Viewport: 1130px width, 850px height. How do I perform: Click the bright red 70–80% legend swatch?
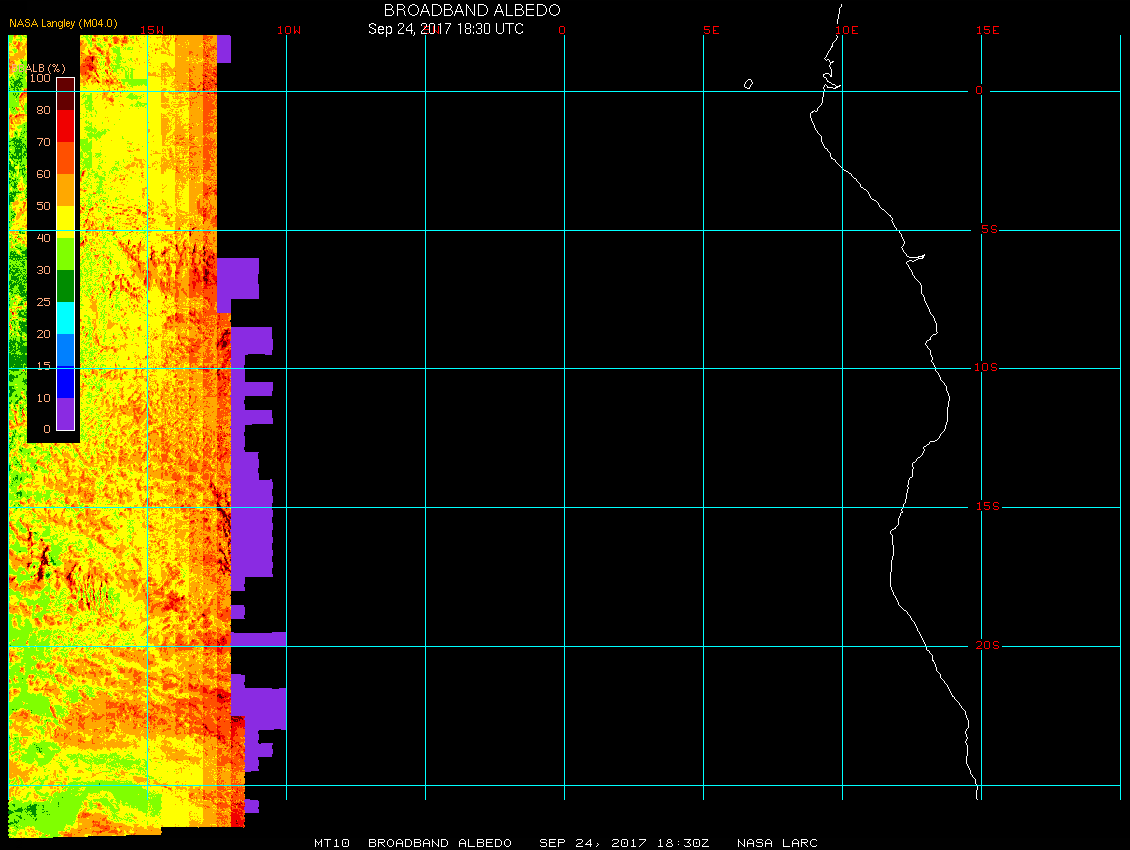click(65, 126)
